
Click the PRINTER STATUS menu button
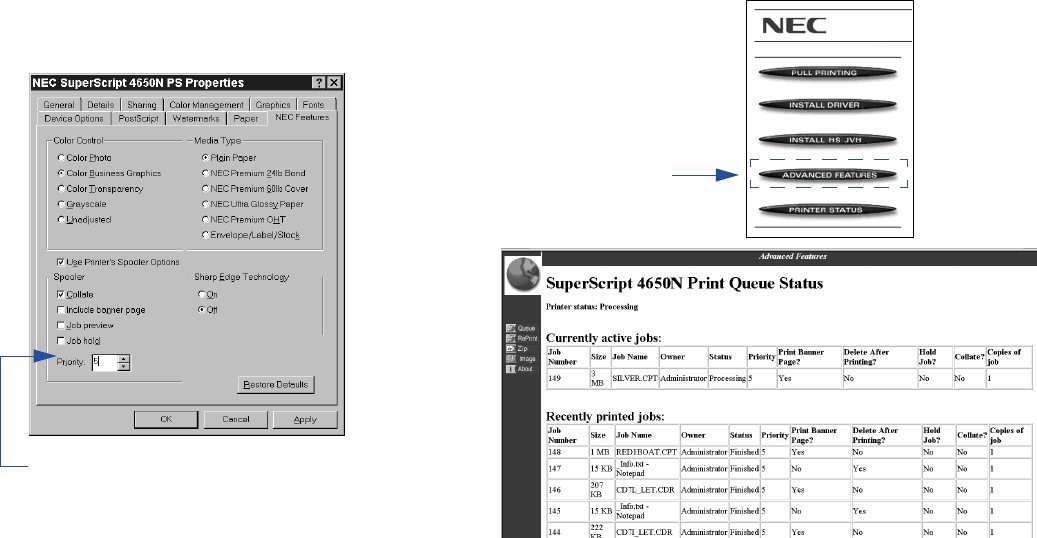point(827,210)
